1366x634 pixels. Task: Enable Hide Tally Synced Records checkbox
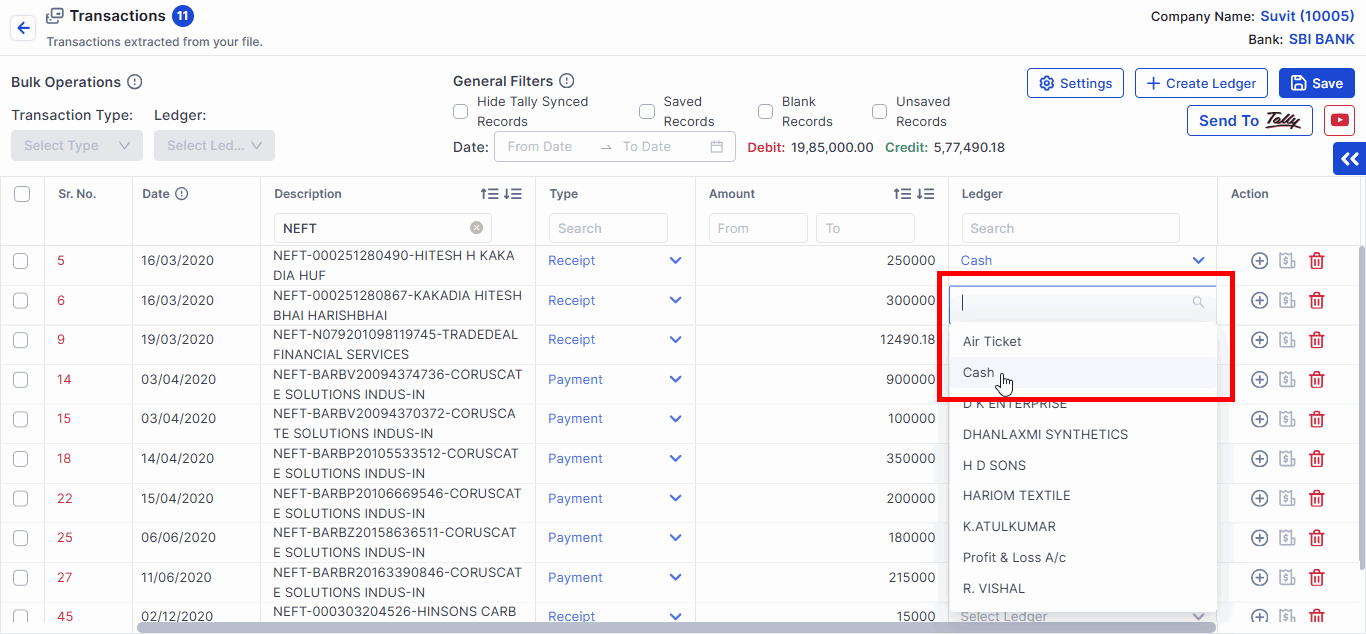(x=461, y=111)
